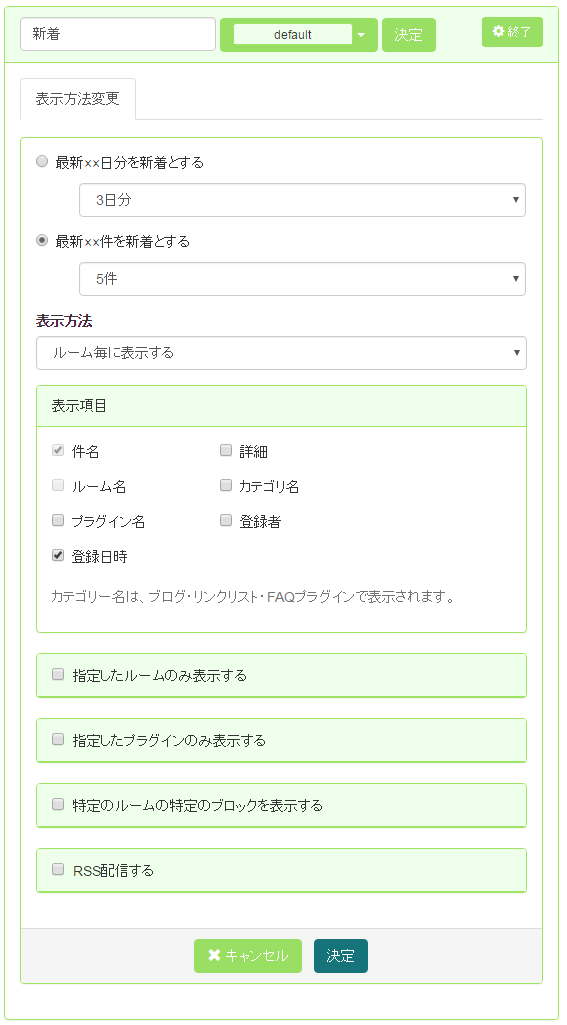The height and width of the screenshot is (1025, 567).
Task: Expand the ルーム毎に表示する dropdown
Action: pyautogui.click(x=281, y=353)
